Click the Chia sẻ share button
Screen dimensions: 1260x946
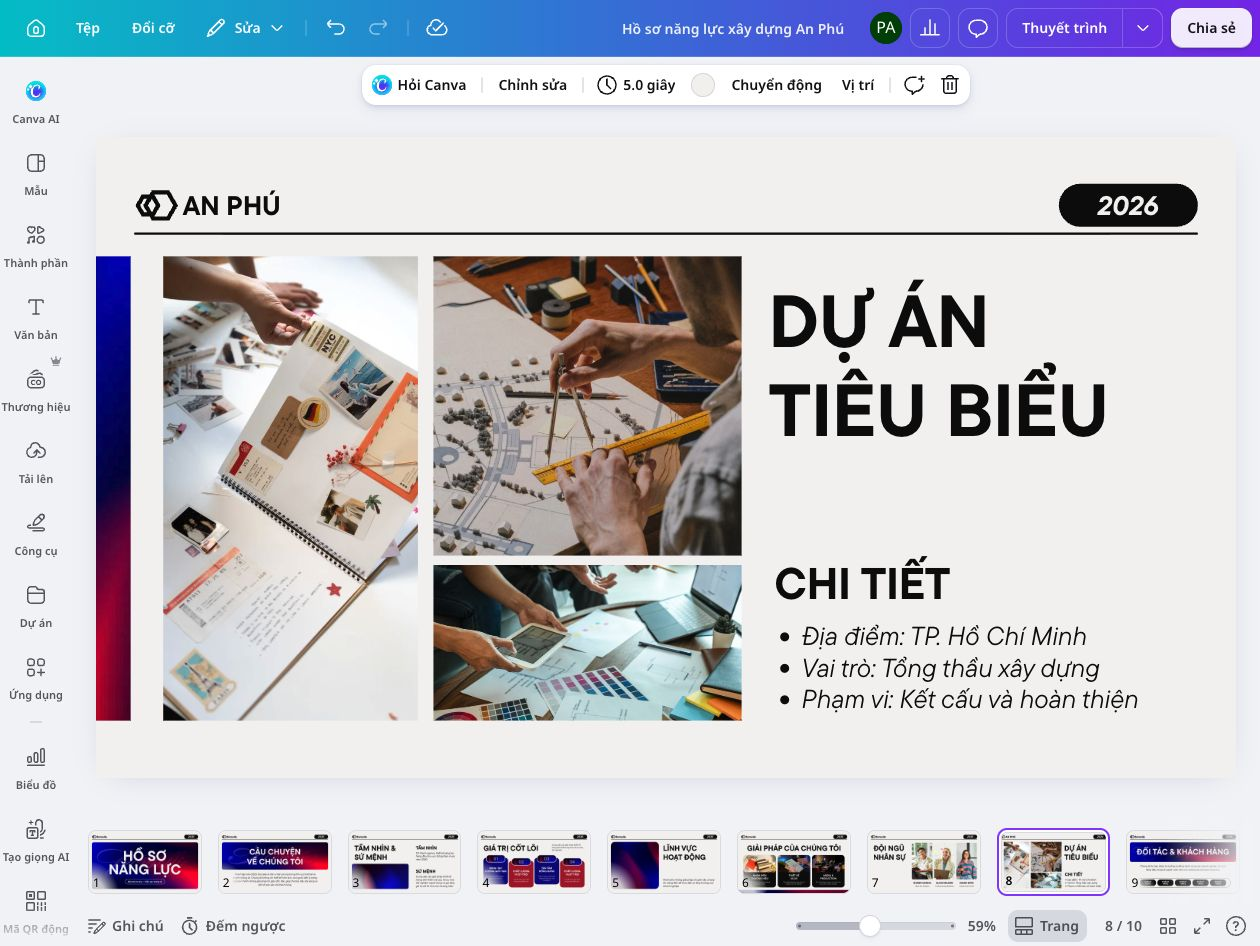[1211, 28]
